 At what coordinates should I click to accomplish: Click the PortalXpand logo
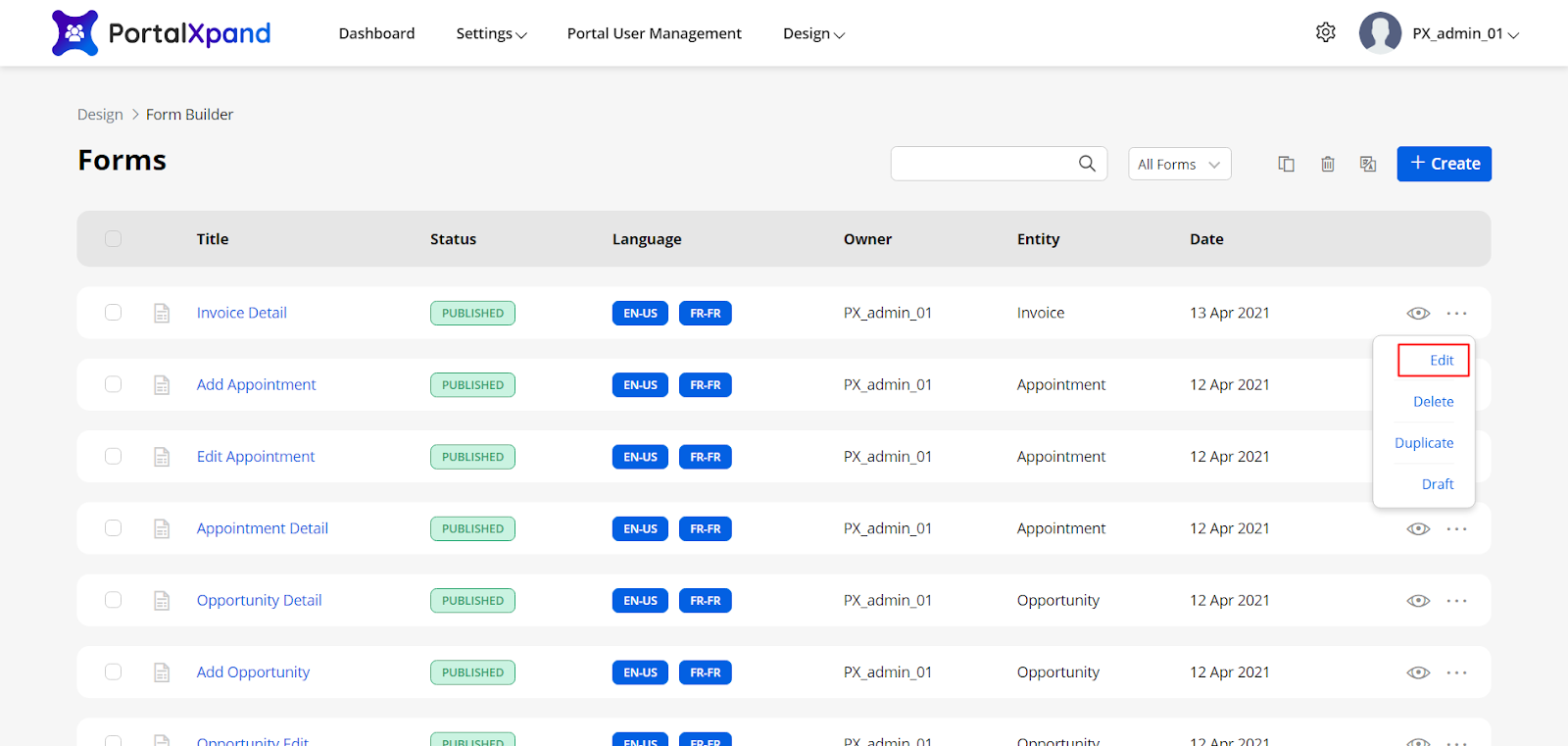[162, 33]
